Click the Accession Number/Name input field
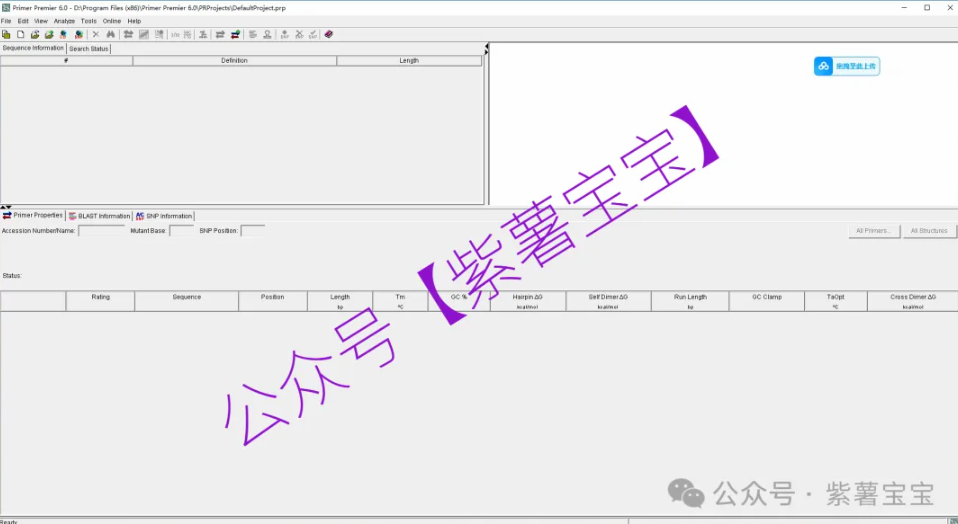 pyautogui.click(x=101, y=231)
